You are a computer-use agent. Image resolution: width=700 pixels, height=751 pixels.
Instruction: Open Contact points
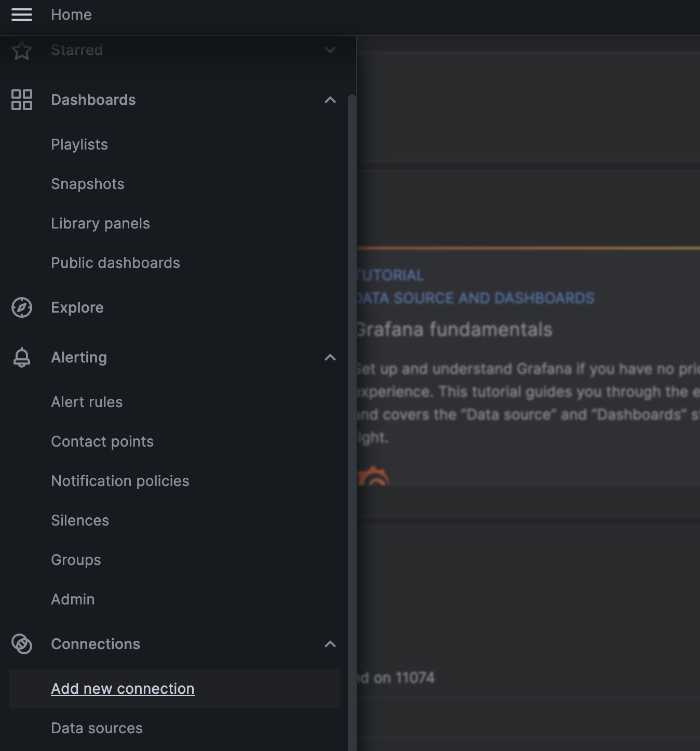[x=102, y=441]
